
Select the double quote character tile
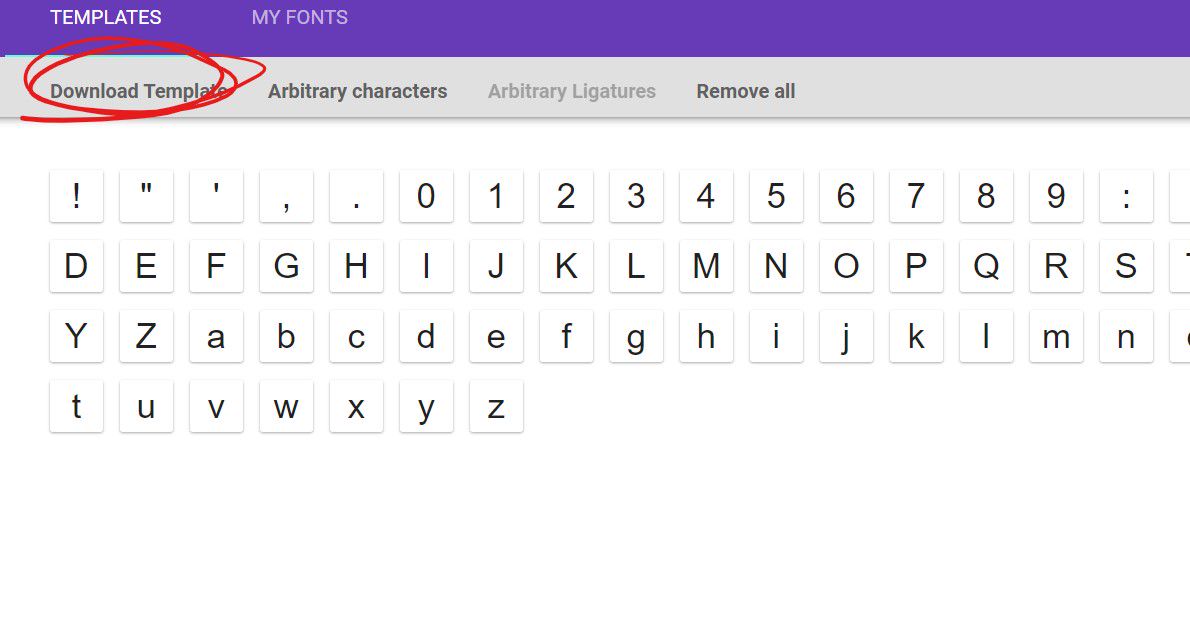point(146,196)
